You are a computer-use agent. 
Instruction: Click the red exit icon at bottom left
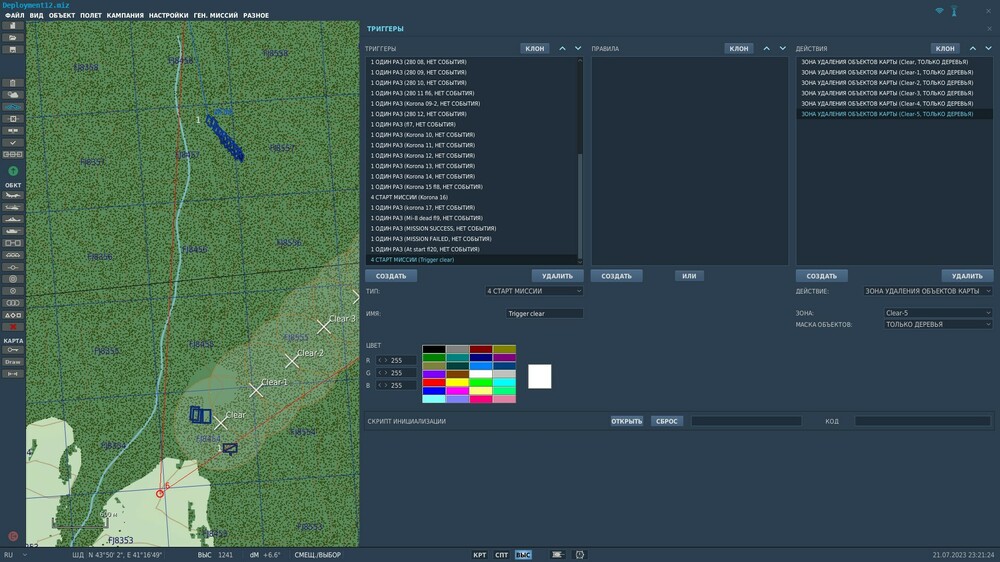tap(13, 536)
